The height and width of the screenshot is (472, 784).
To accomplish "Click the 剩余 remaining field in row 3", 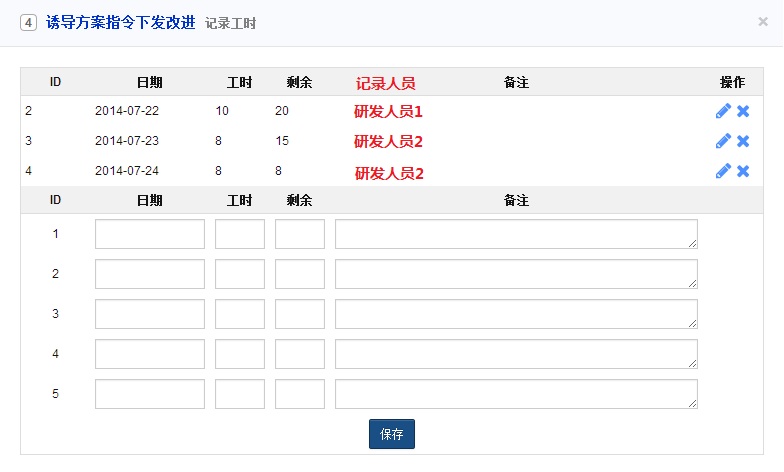I will pos(300,314).
